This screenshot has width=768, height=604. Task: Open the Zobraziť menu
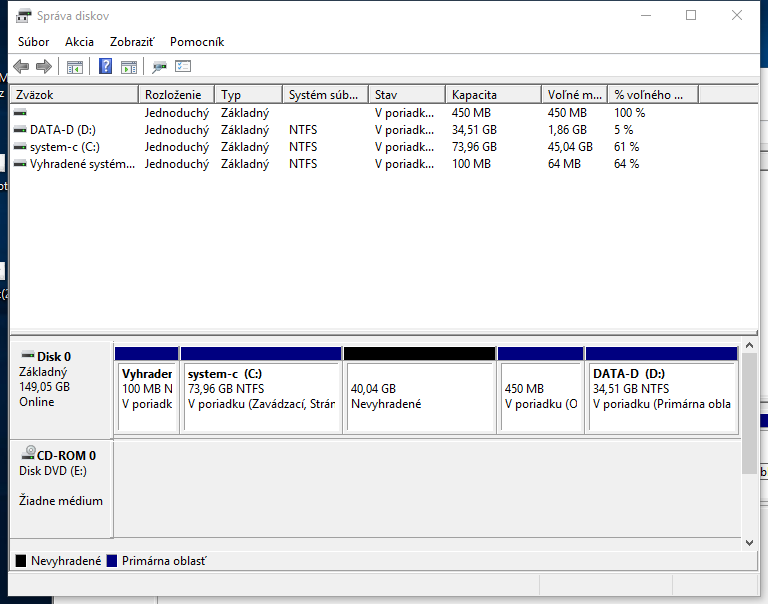click(132, 42)
